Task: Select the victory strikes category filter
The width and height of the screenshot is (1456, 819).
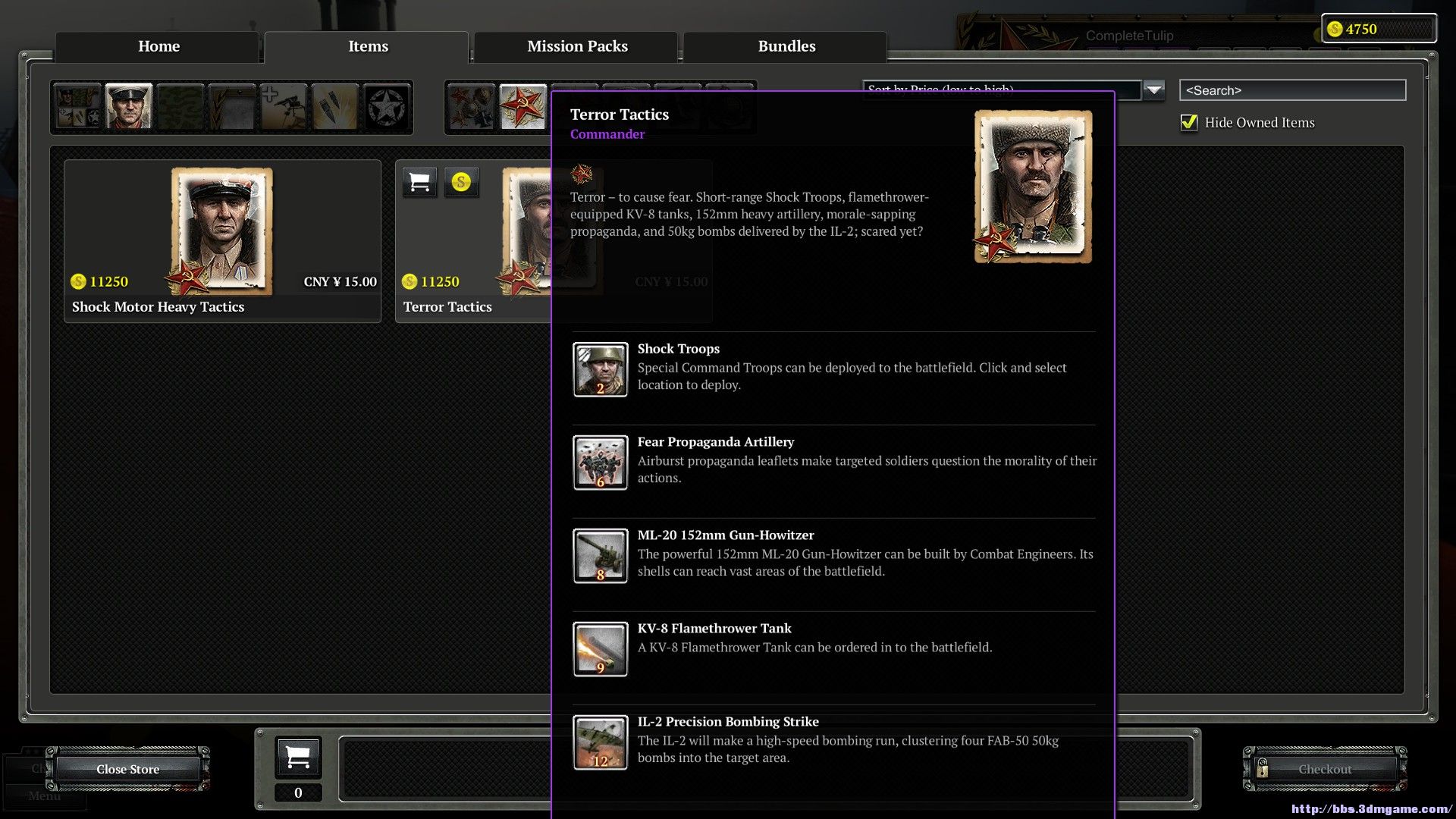Action: pyautogui.click(x=334, y=107)
